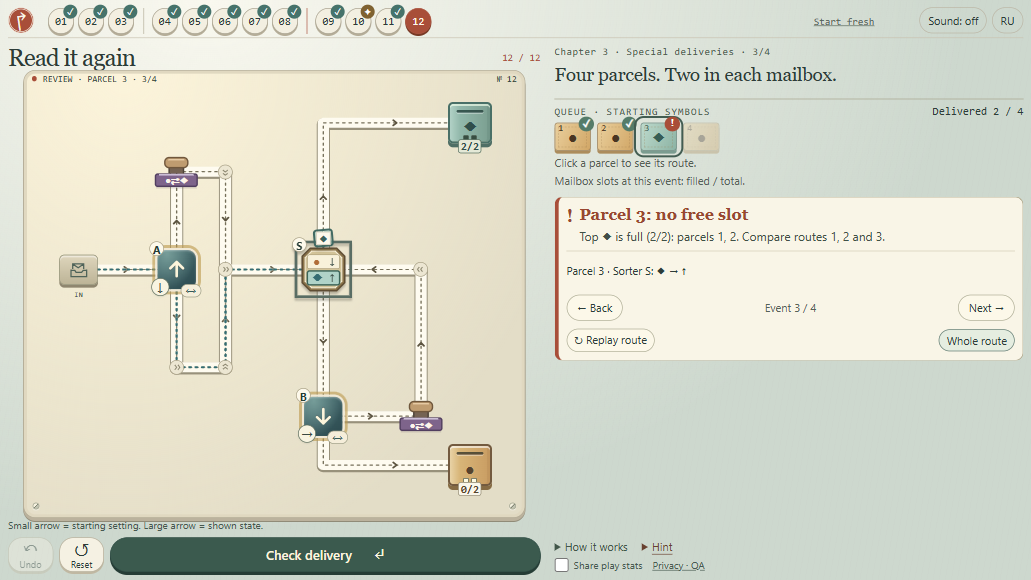Jump to level 09

click(x=328, y=22)
